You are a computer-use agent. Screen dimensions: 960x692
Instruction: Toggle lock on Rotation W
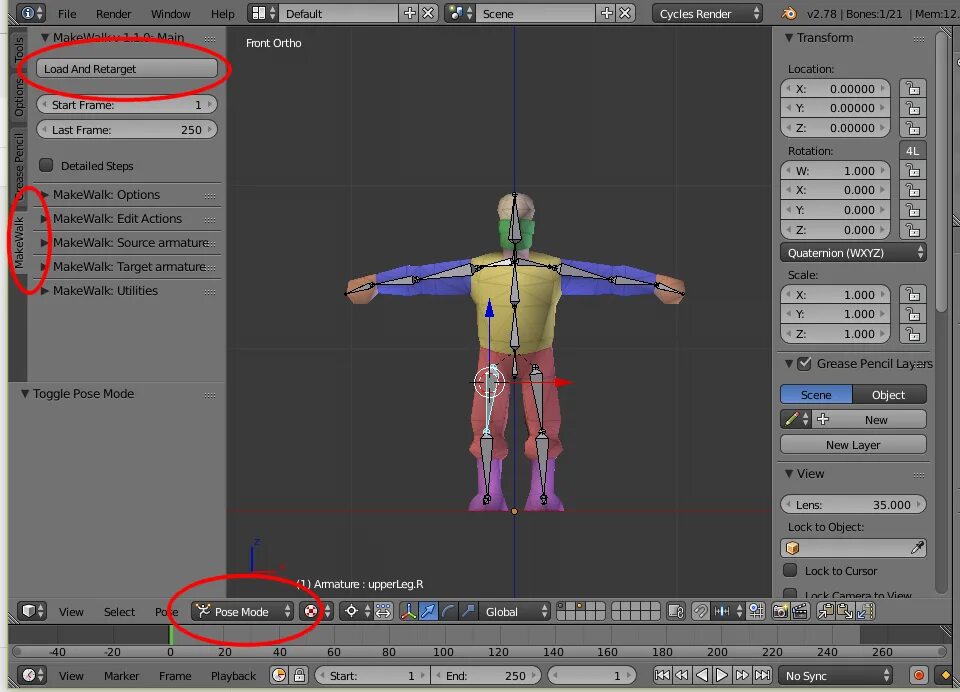913,171
